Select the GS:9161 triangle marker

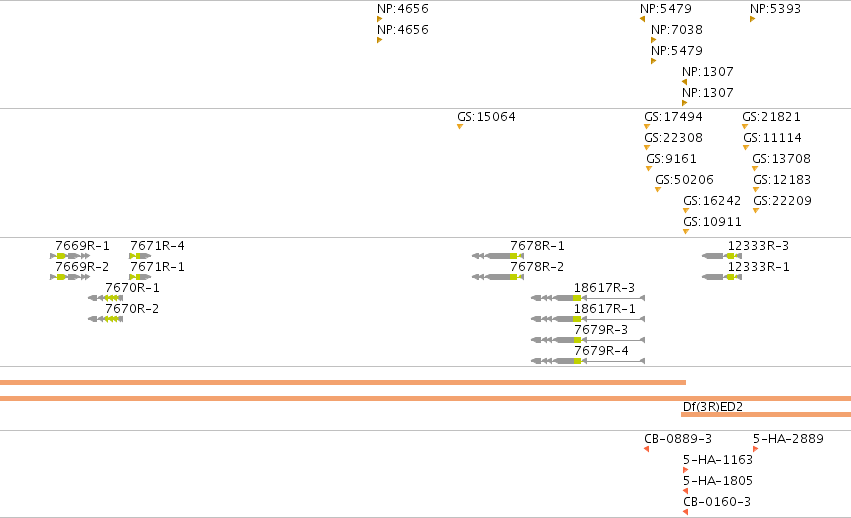click(649, 169)
